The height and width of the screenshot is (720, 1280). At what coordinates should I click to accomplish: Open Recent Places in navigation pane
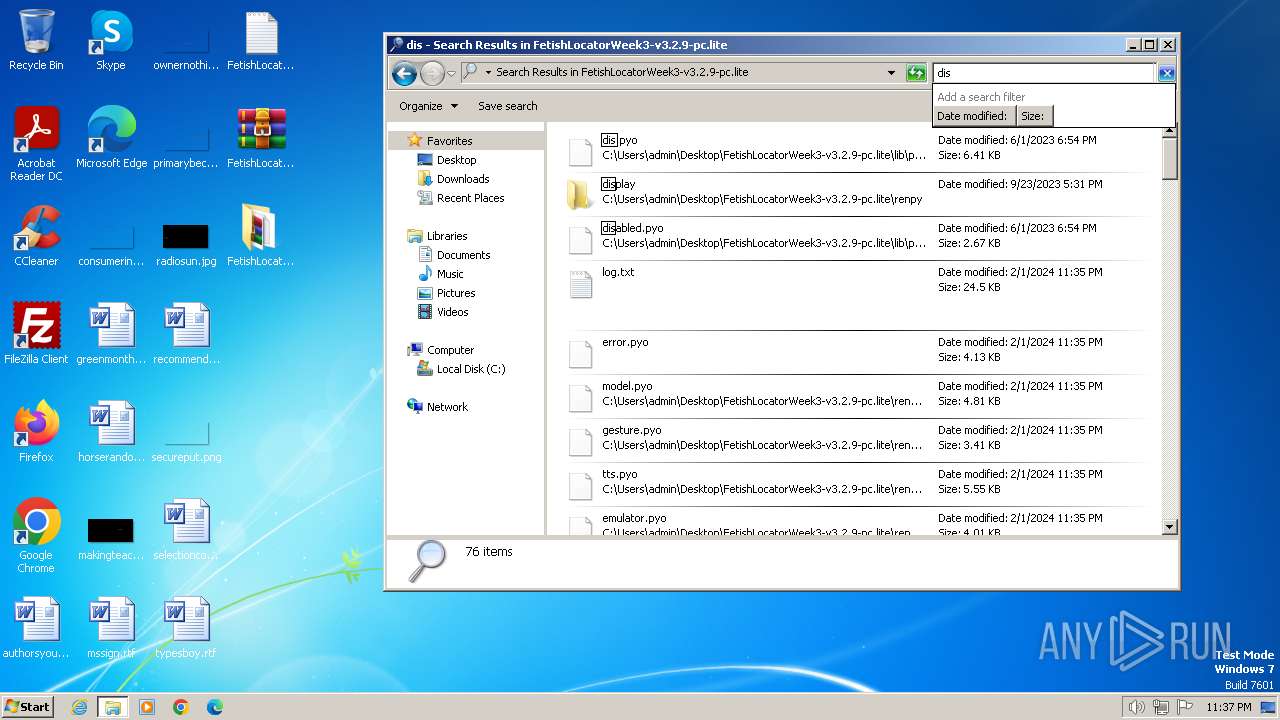[x=470, y=198]
